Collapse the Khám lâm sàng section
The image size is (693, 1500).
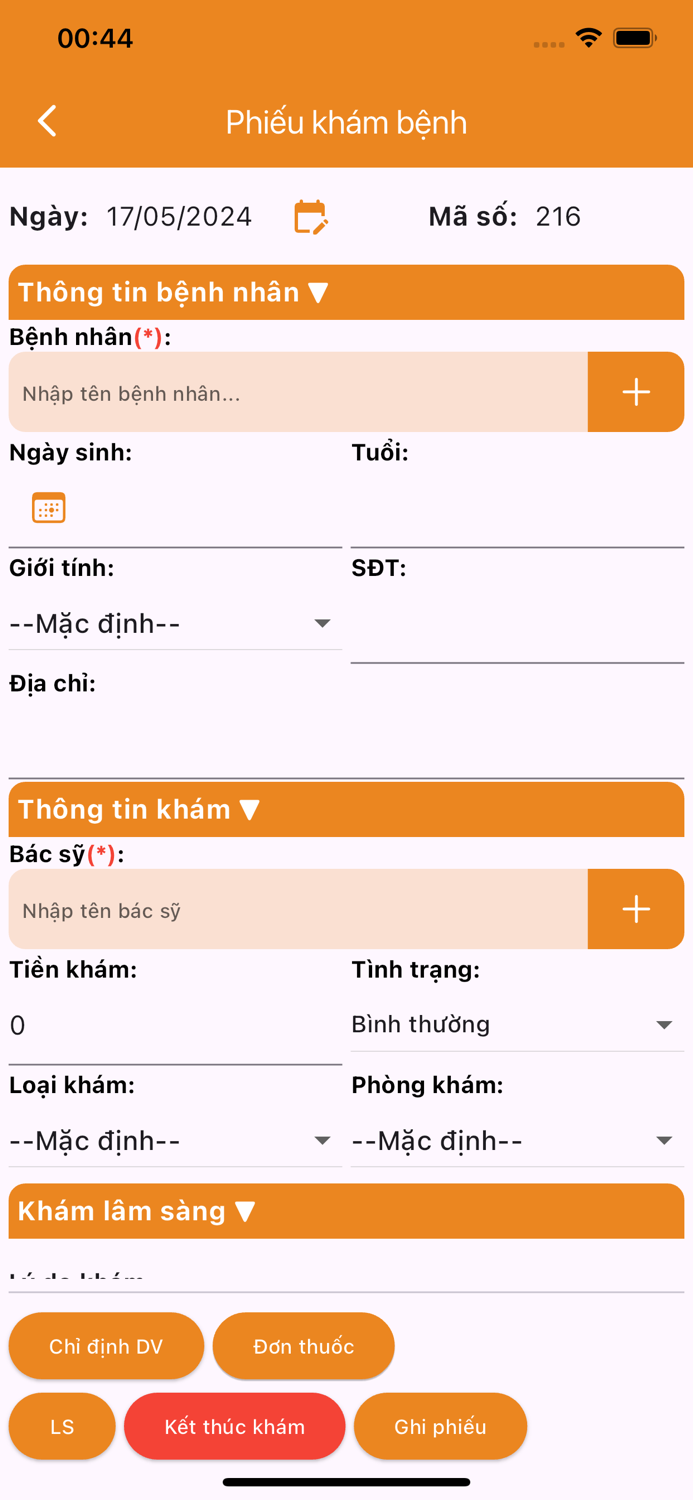[243, 1211]
